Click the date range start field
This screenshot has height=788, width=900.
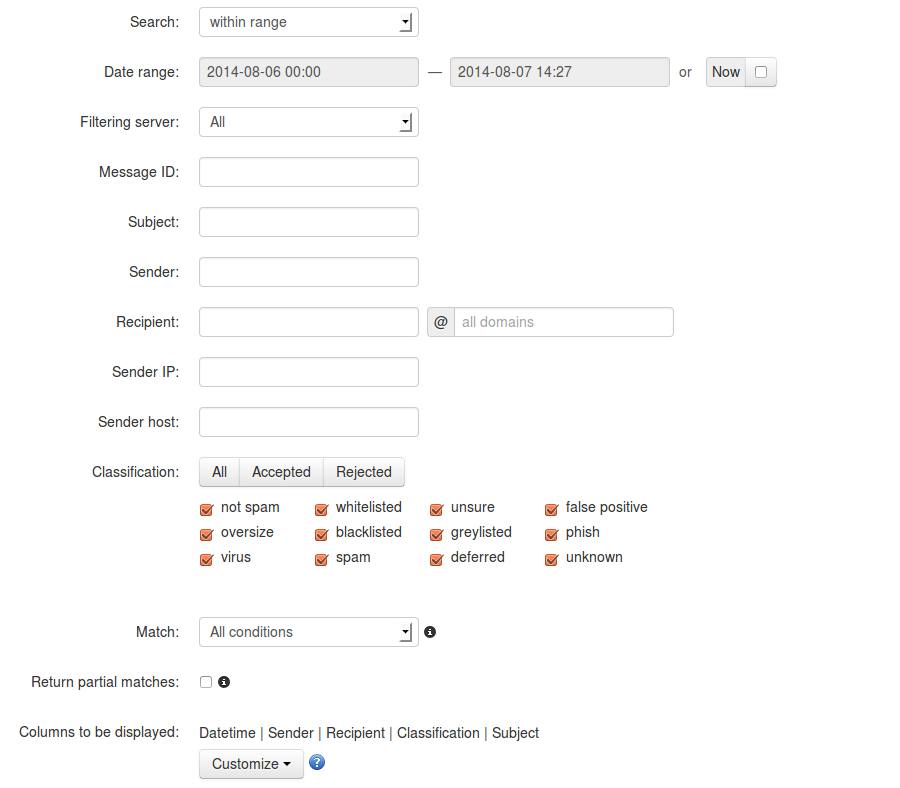click(308, 72)
